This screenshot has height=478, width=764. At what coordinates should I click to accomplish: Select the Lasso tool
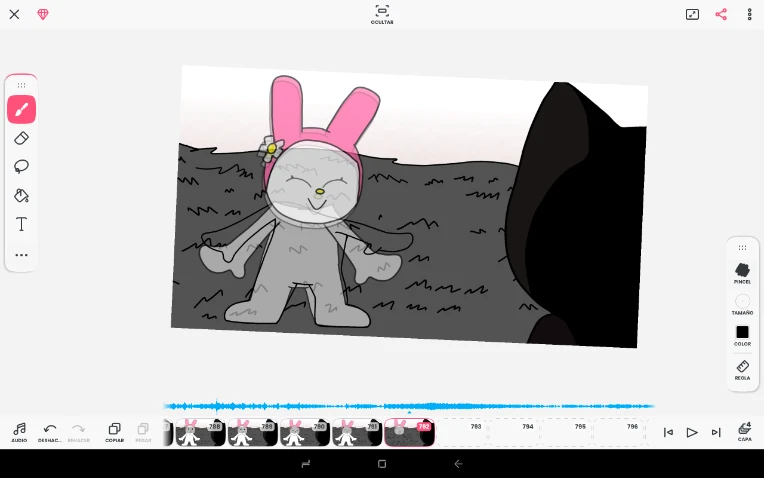[21, 167]
